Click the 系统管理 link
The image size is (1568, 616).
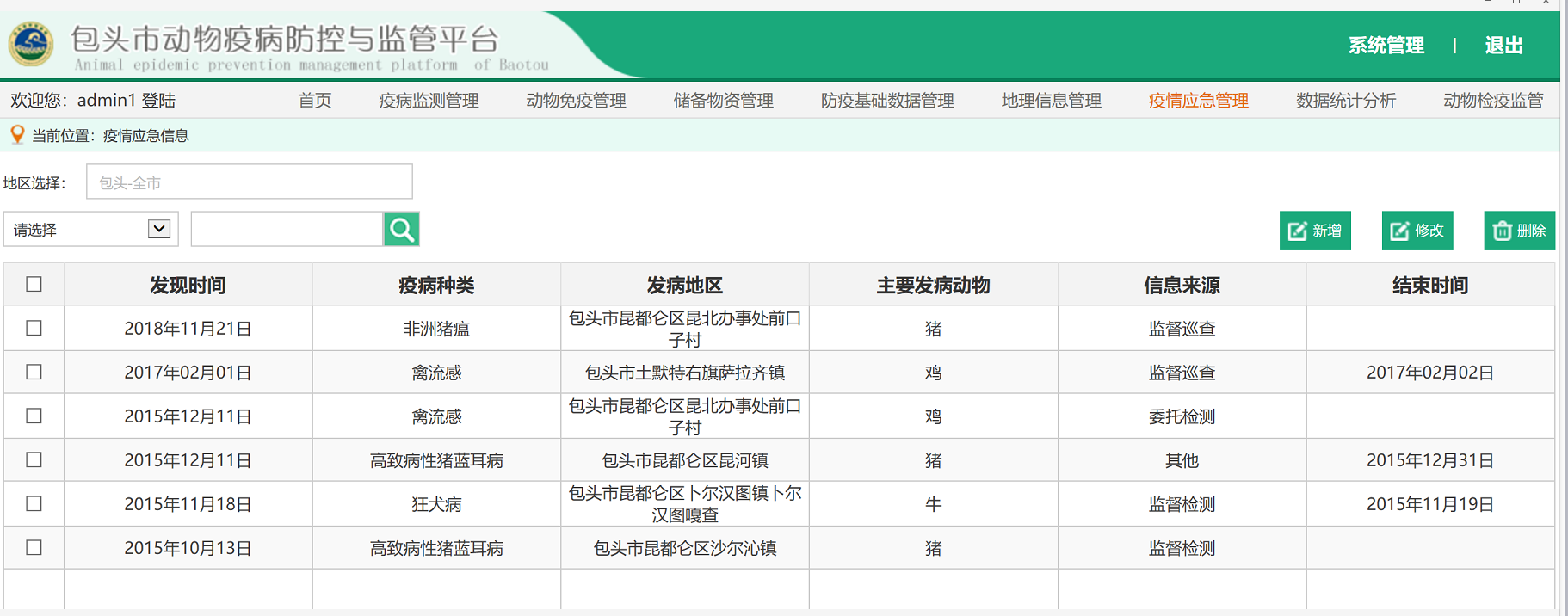pos(1386,46)
